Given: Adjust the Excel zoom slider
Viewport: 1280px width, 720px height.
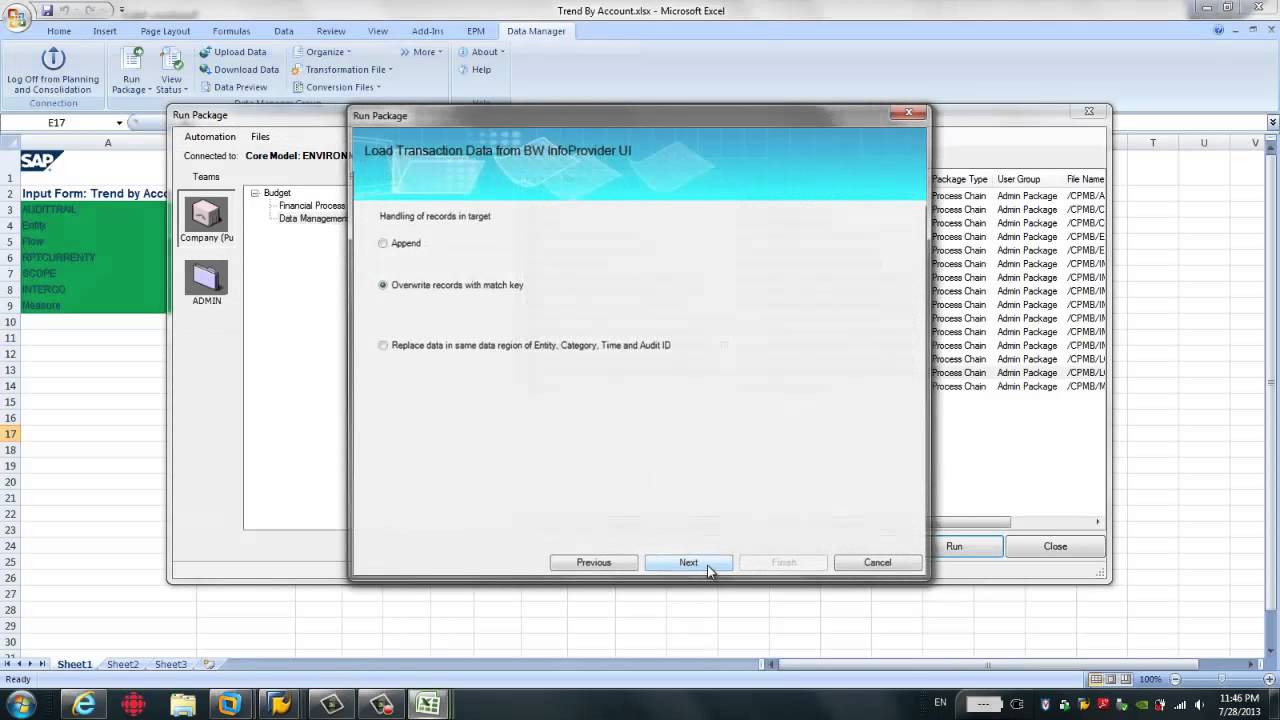Looking at the screenshot, I should 1220,680.
